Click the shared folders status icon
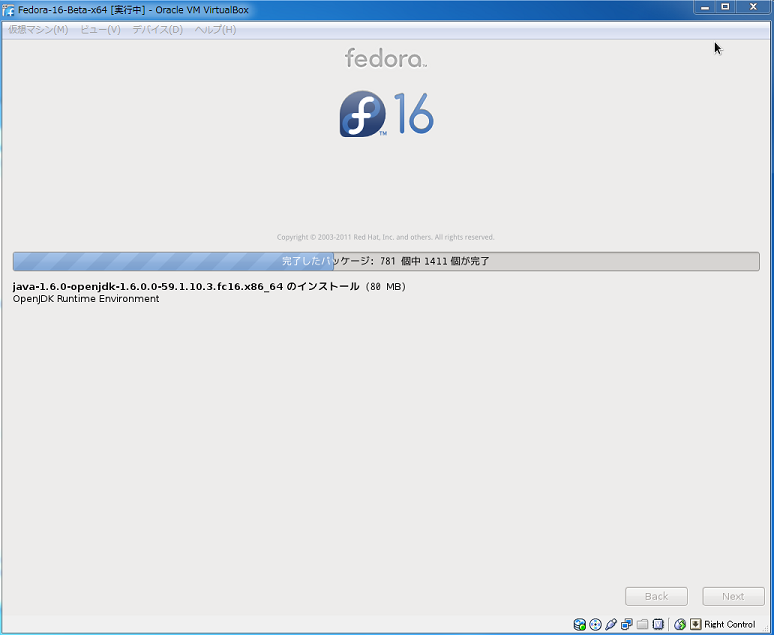Viewport: 774px width, 635px height. (642, 625)
